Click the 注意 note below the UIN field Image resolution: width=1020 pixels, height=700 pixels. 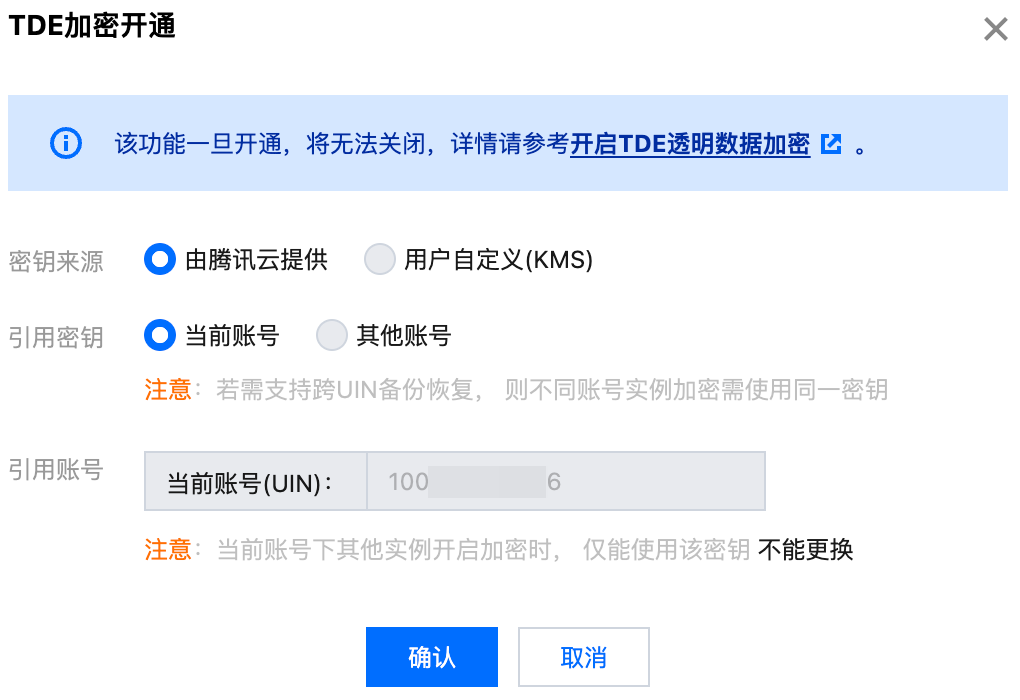168,549
